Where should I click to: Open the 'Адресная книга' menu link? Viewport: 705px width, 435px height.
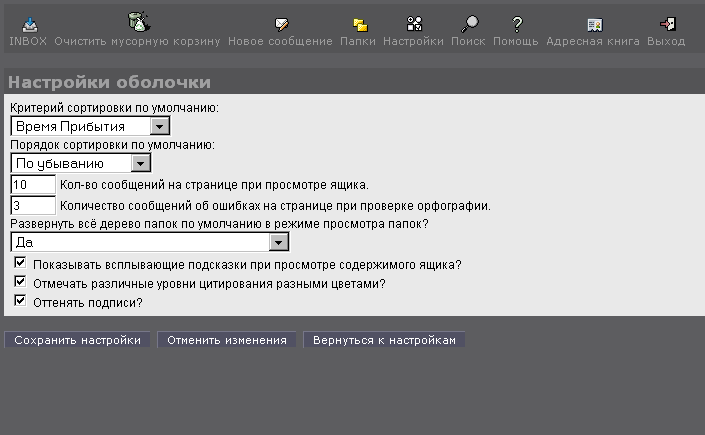(593, 41)
